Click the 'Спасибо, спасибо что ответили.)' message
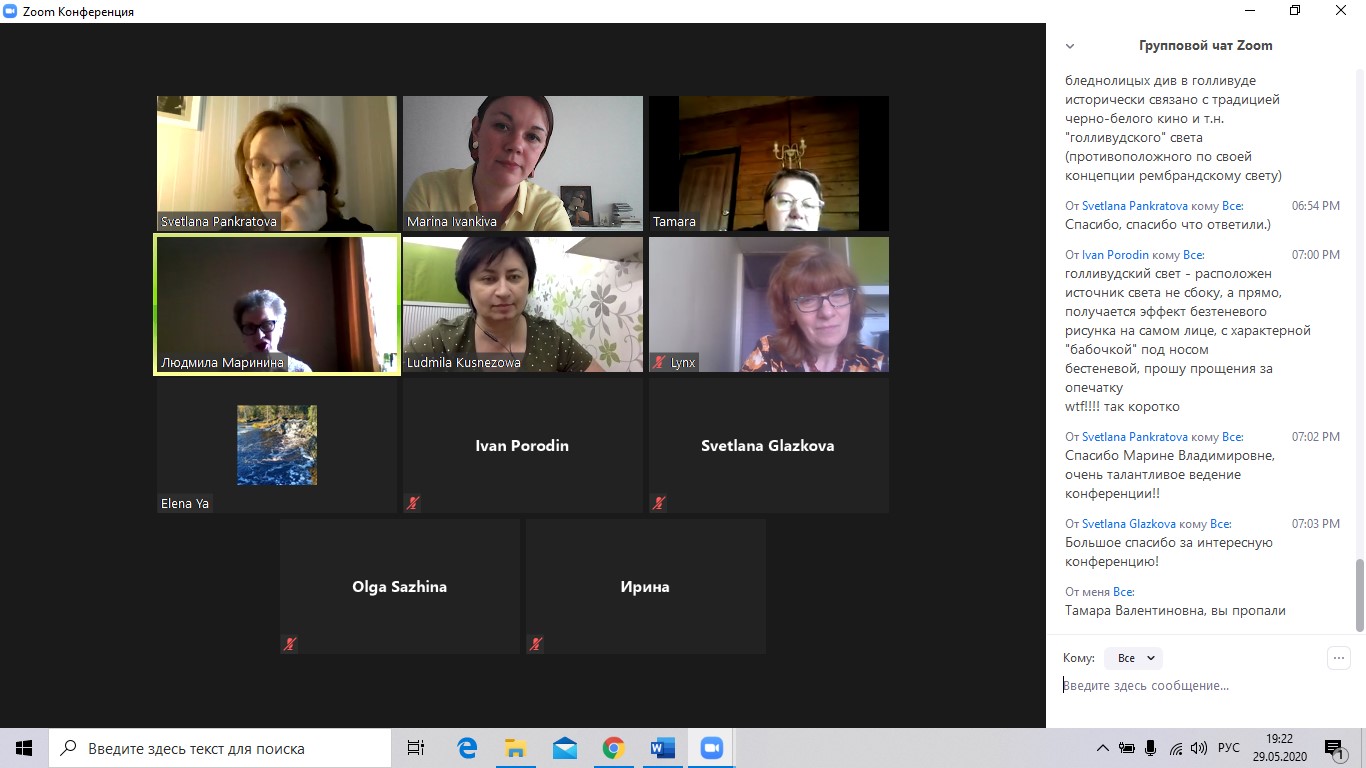Screen dimensions: 1366x768 click(1168, 225)
